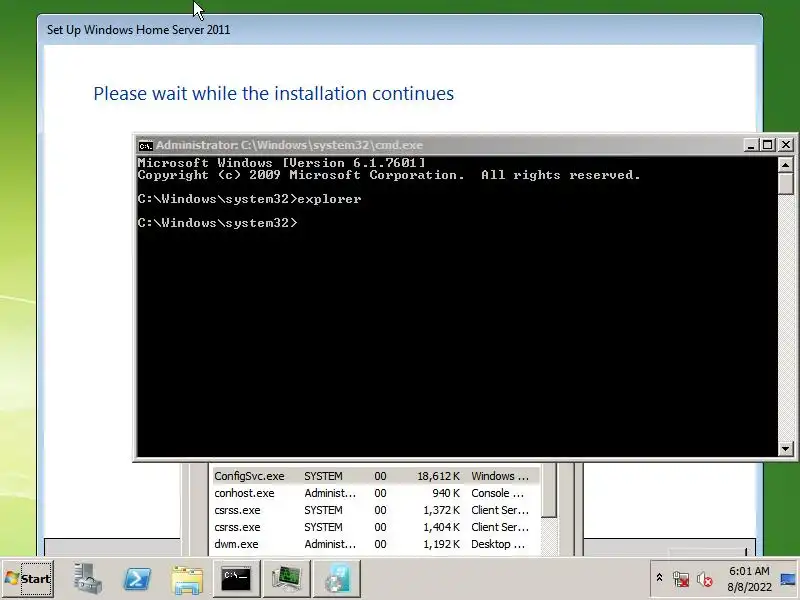This screenshot has width=800, height=600.
Task: Select dwm.exe process in Task Manager
Action: [376, 544]
